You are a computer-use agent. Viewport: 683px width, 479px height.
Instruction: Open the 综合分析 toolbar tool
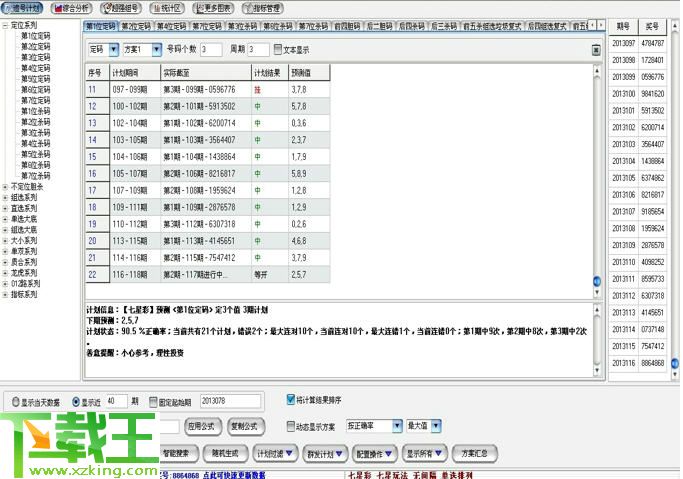click(x=71, y=7)
